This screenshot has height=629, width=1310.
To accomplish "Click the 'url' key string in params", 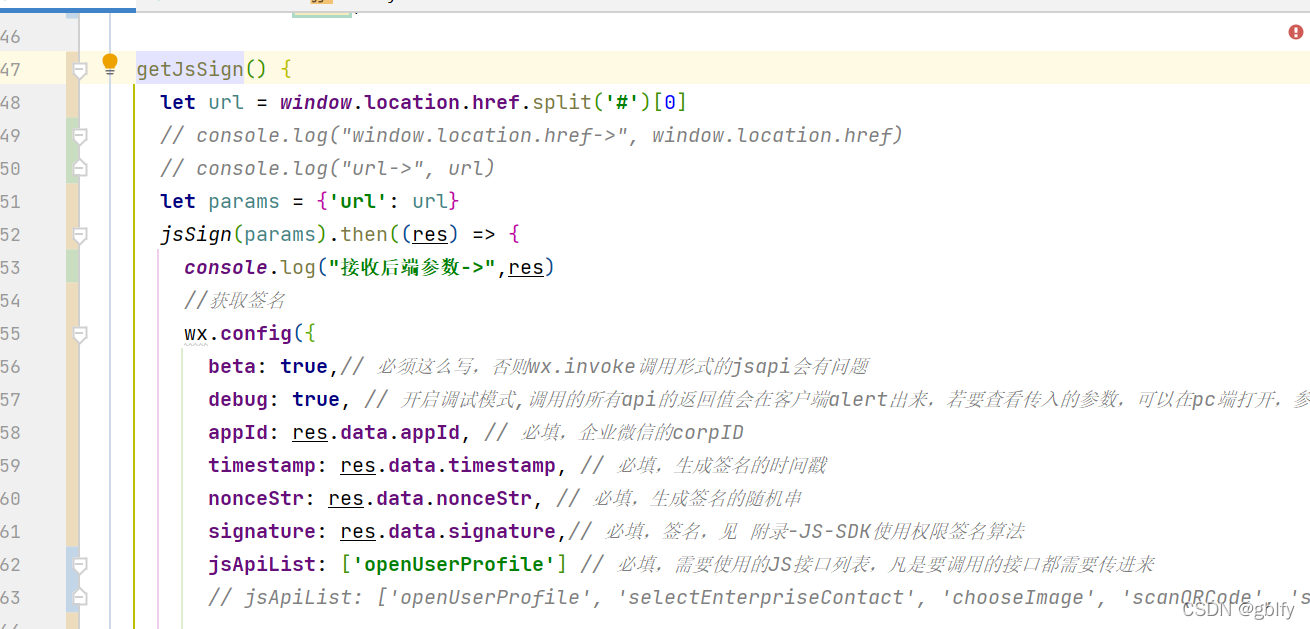I will coord(358,202).
